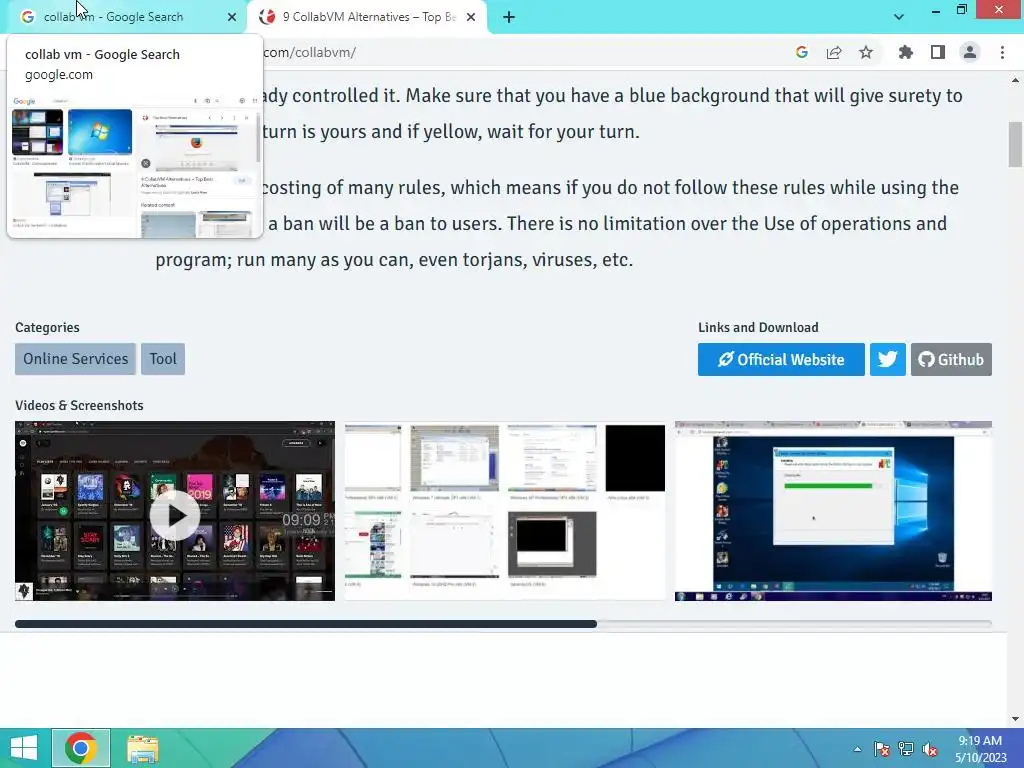
Task: Click the gallery horizontal scrollbar thumb
Action: pos(306,624)
